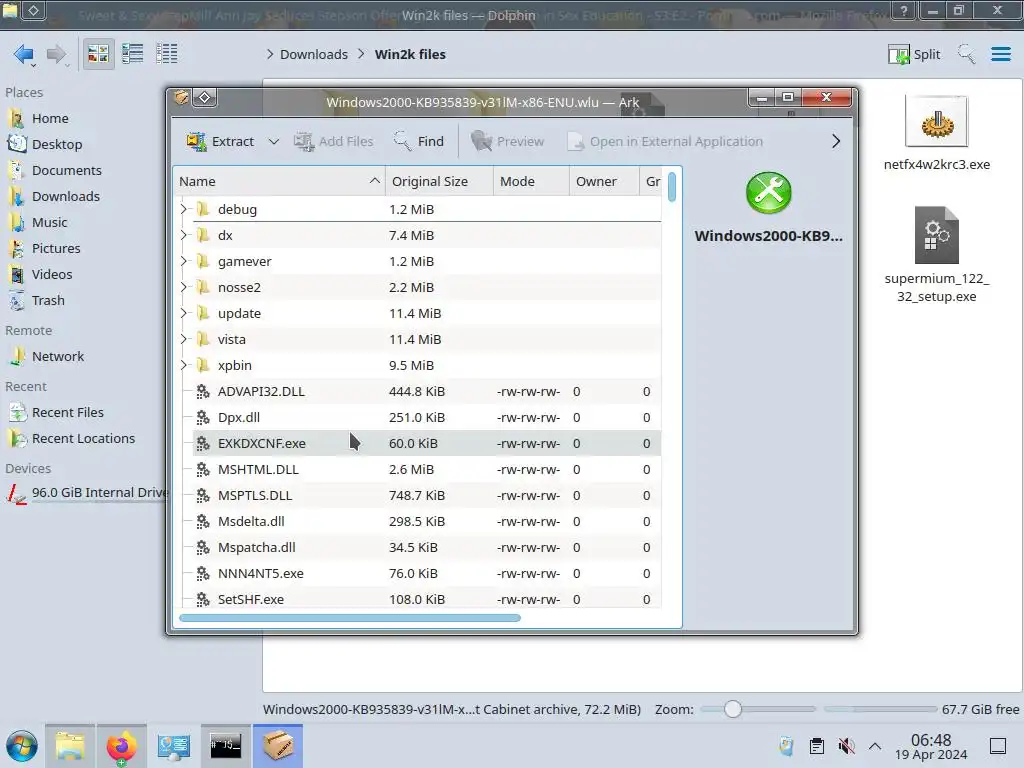Image resolution: width=1024 pixels, height=768 pixels.
Task: Adjust Dolphin zoom slider
Action: (x=733, y=709)
